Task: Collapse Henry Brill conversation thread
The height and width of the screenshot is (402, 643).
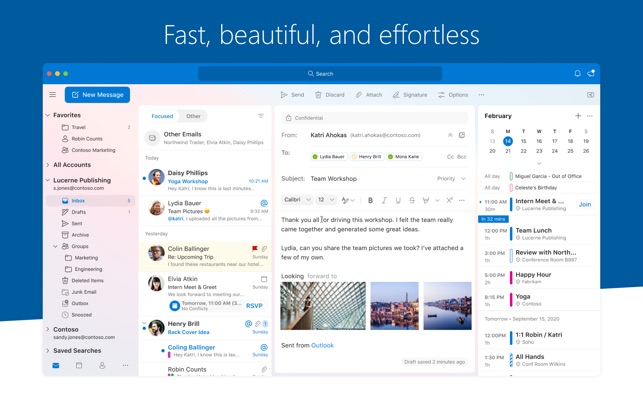Action: point(144,323)
